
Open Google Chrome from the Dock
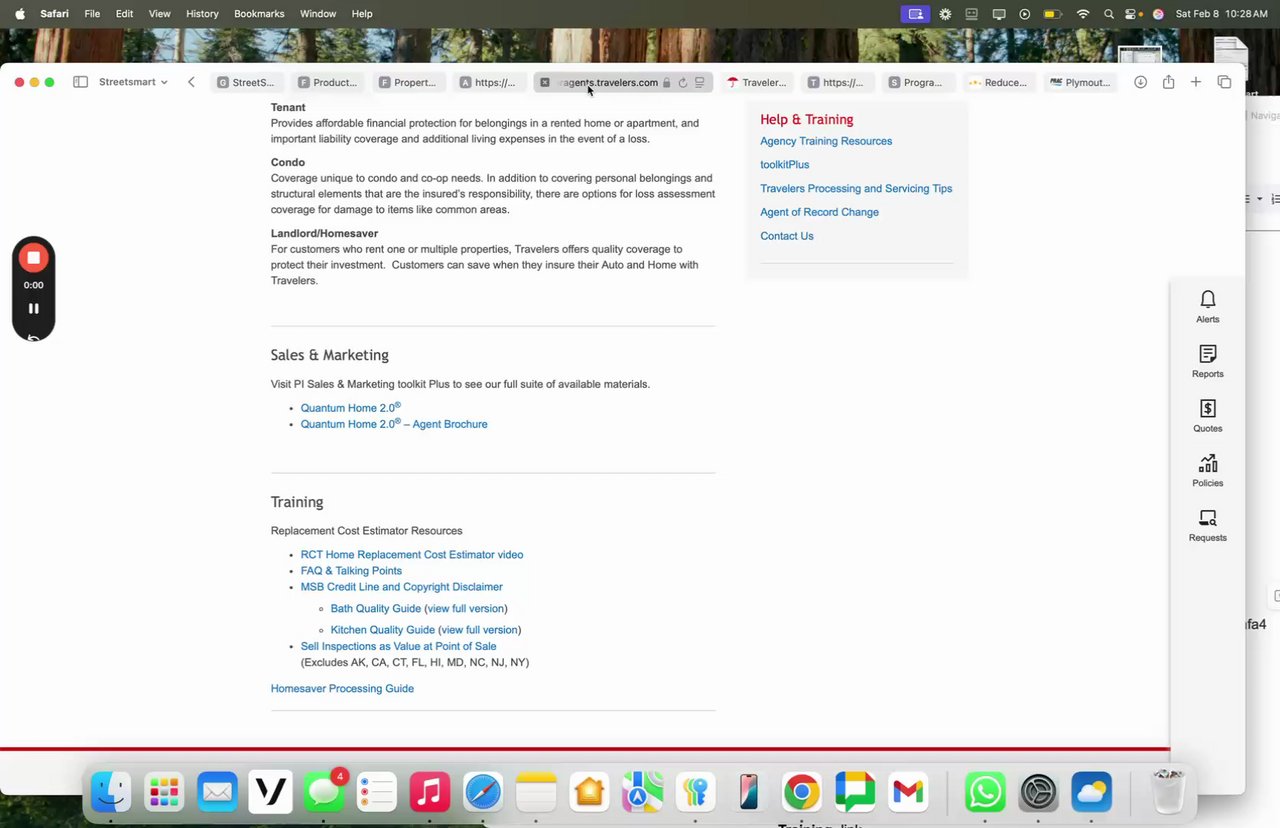point(801,793)
